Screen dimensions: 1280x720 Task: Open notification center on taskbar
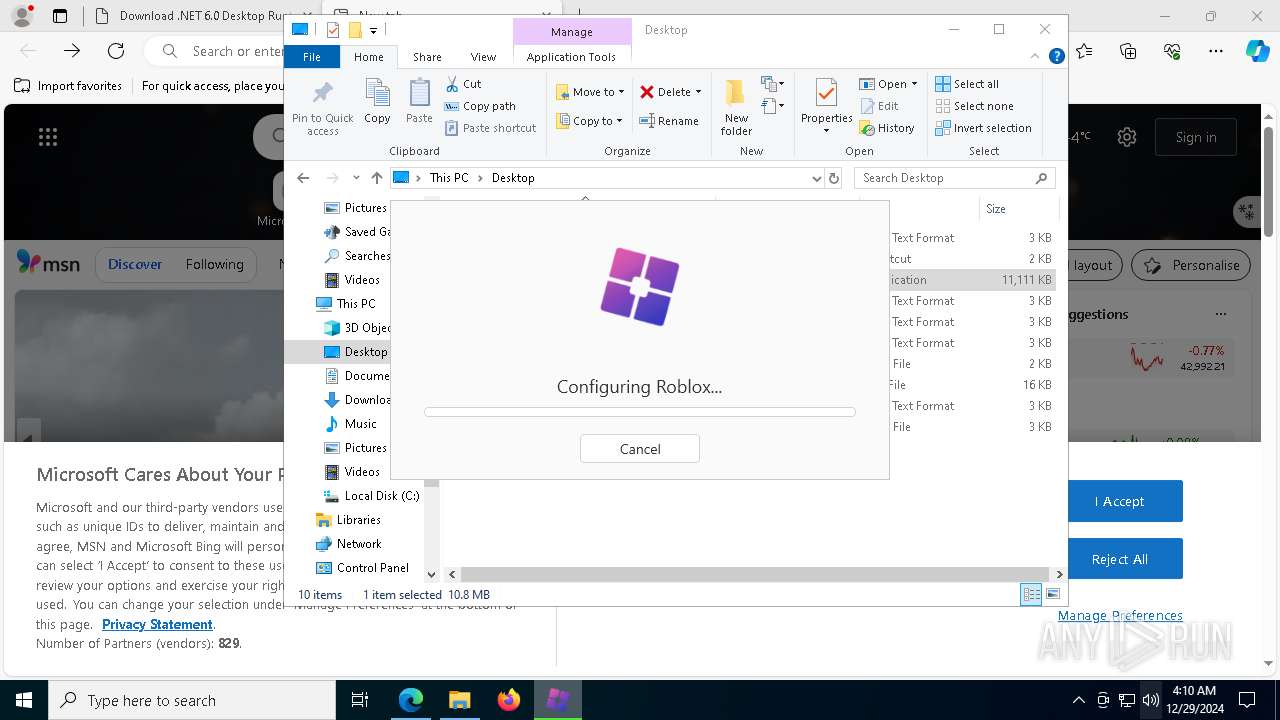[1247, 700]
